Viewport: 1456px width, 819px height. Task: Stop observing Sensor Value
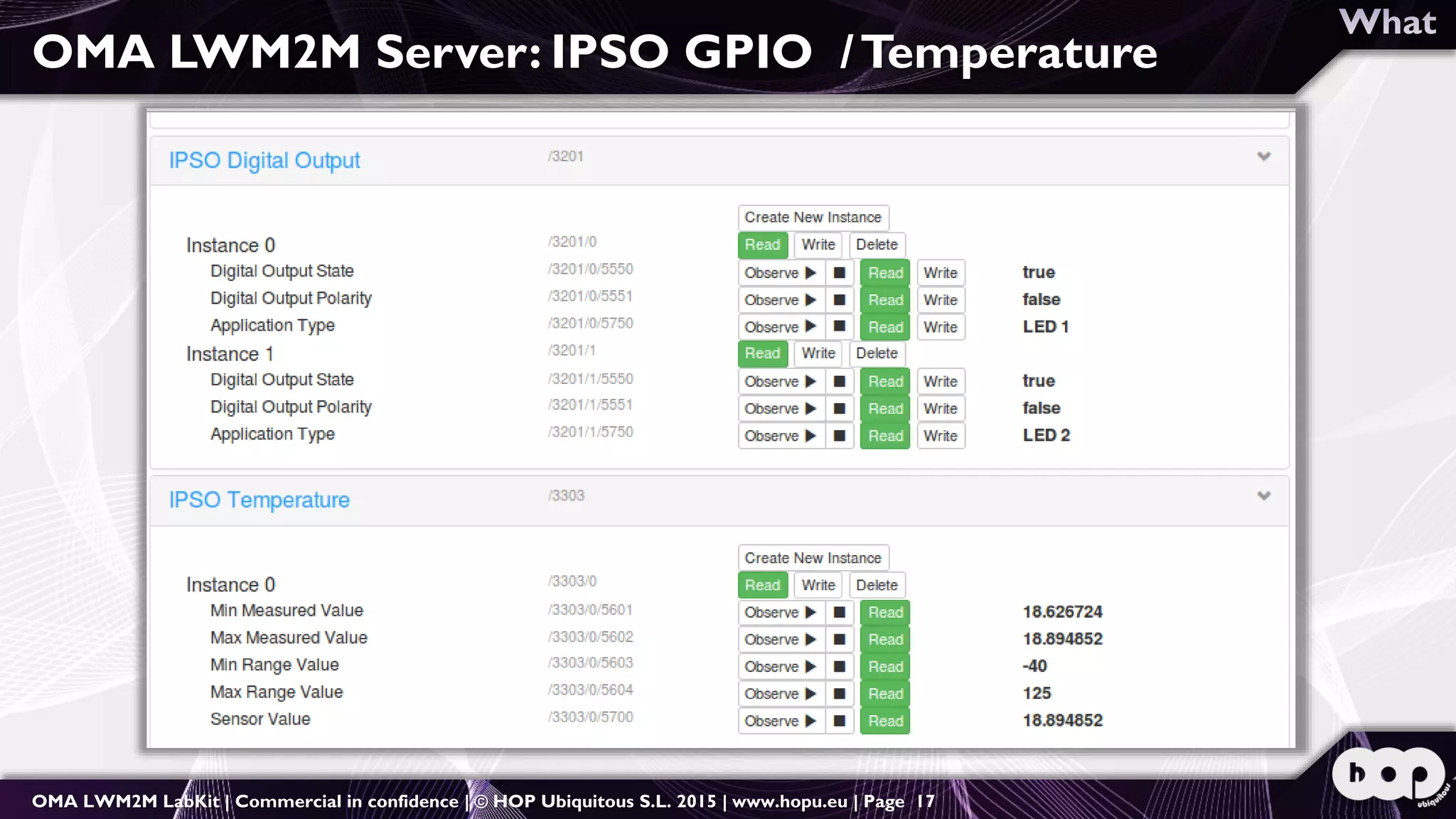coord(840,721)
